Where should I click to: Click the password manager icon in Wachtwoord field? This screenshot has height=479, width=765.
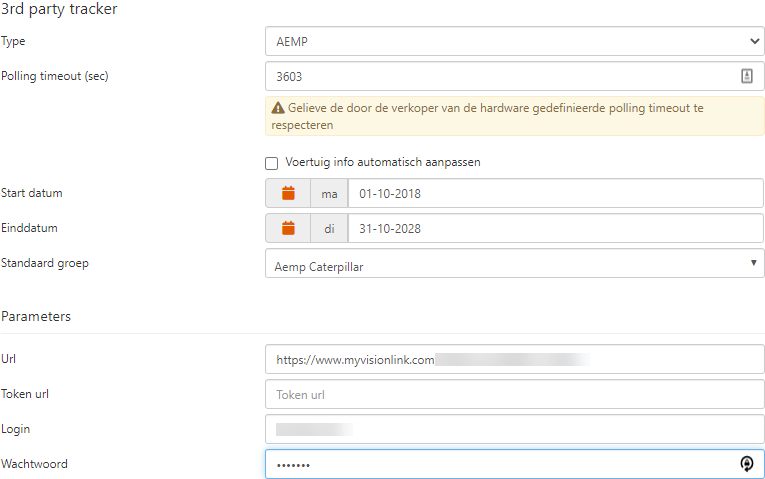click(x=746, y=464)
